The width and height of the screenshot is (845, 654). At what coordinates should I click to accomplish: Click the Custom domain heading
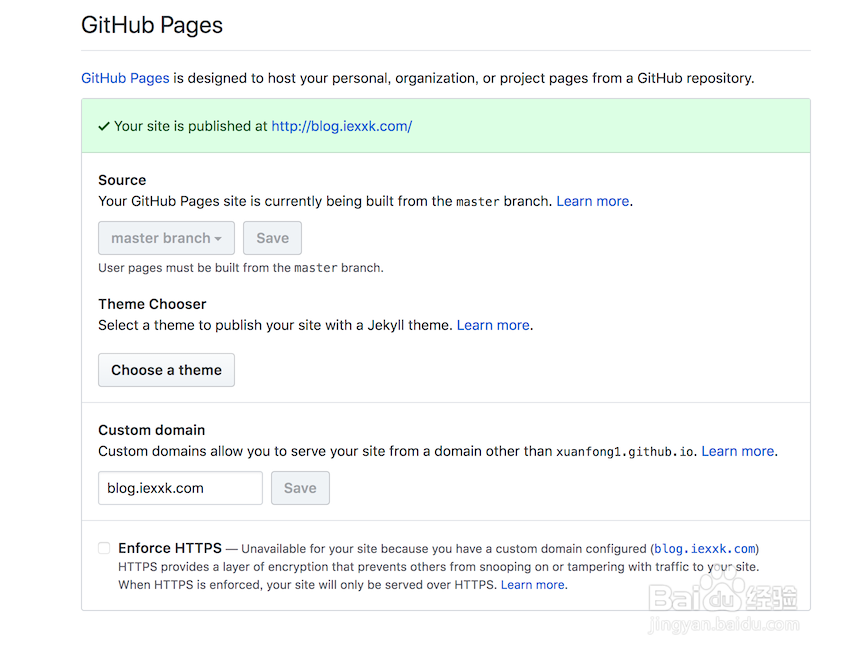click(151, 430)
